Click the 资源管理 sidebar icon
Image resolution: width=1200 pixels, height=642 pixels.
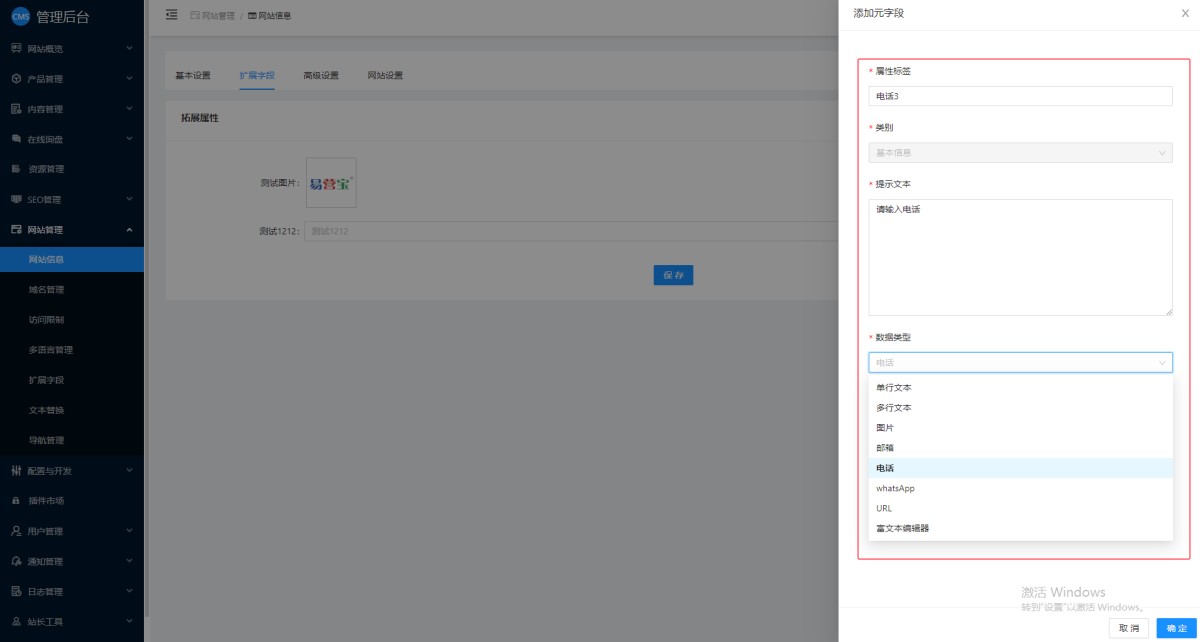(x=16, y=169)
